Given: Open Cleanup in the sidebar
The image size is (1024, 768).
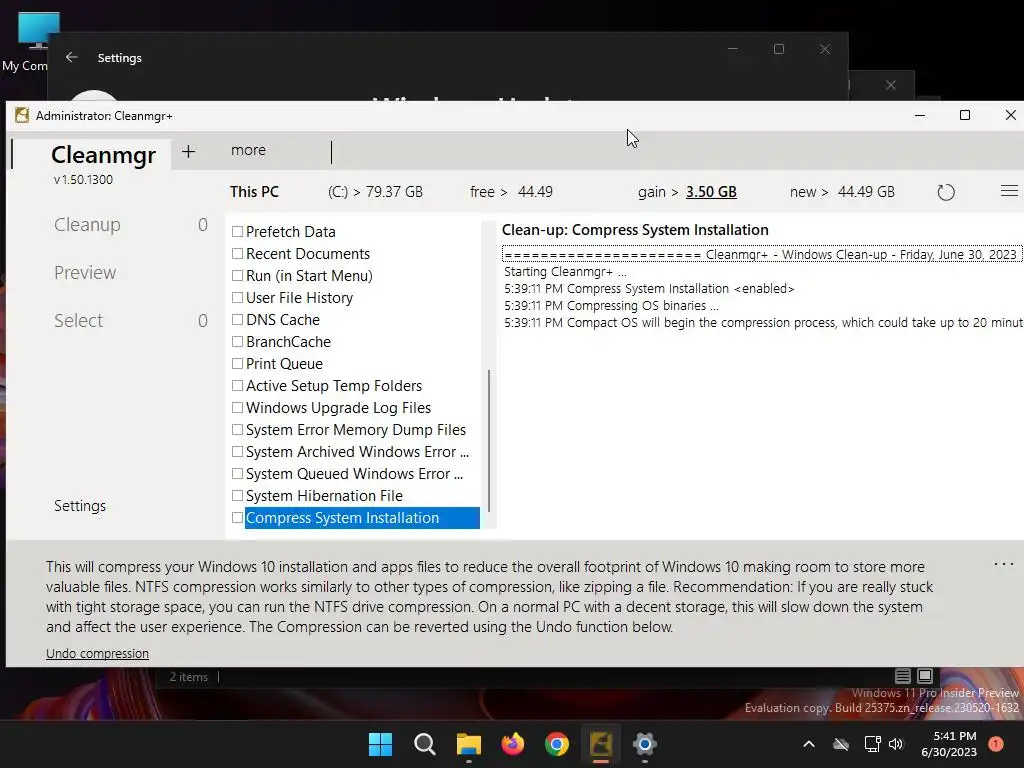Looking at the screenshot, I should [x=87, y=225].
